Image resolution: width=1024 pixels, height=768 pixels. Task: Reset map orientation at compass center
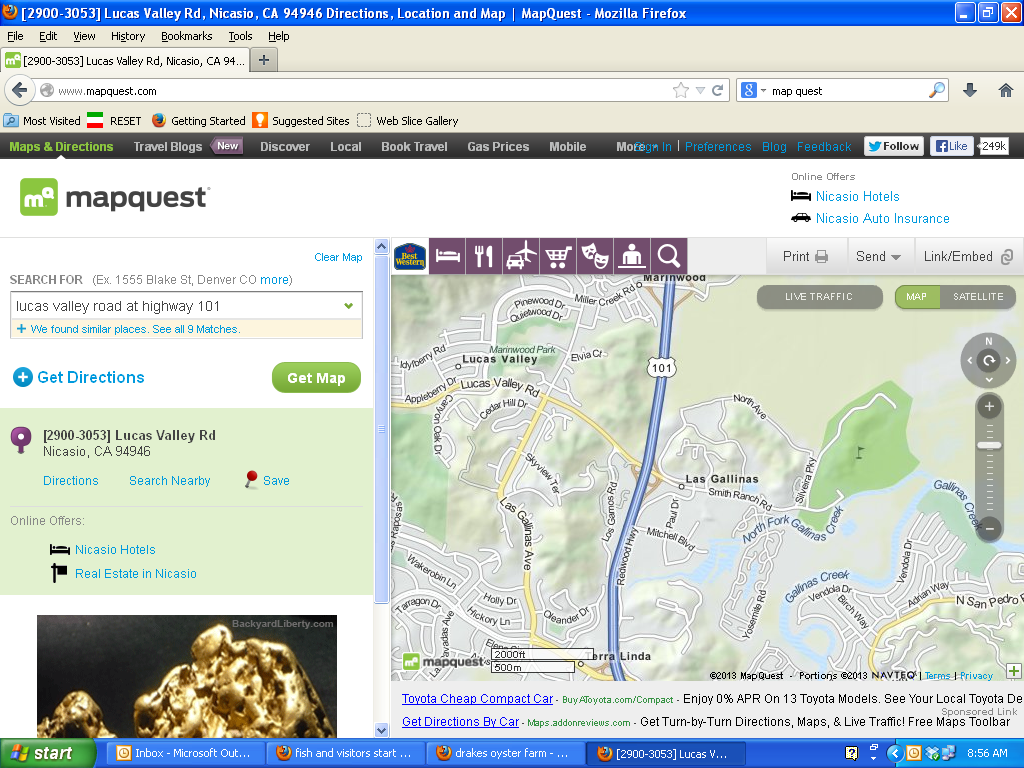click(989, 360)
